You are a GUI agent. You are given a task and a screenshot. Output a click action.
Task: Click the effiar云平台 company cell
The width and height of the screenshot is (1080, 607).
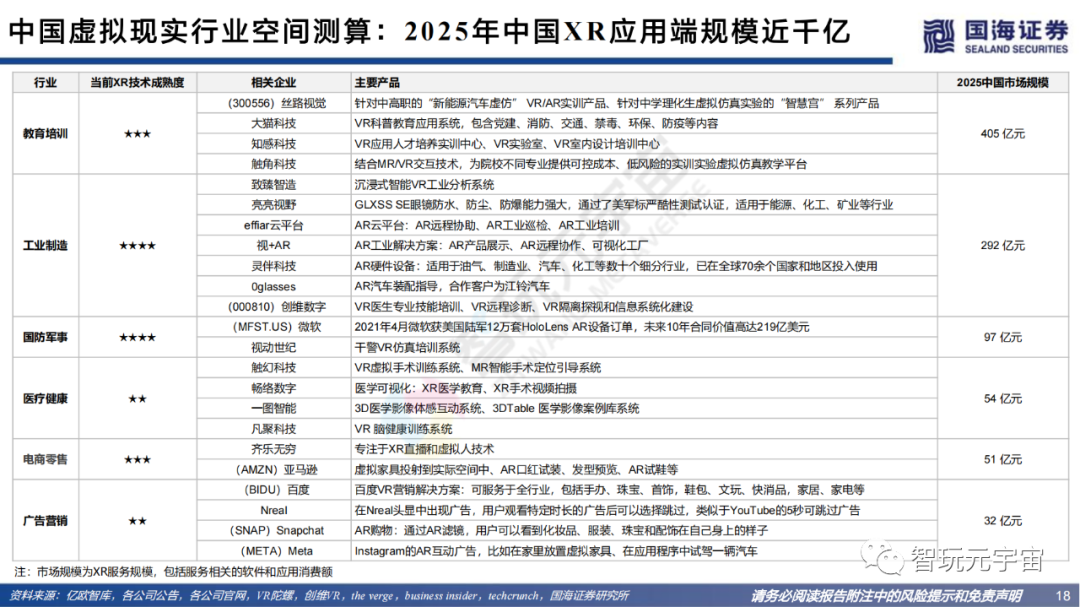click(273, 225)
